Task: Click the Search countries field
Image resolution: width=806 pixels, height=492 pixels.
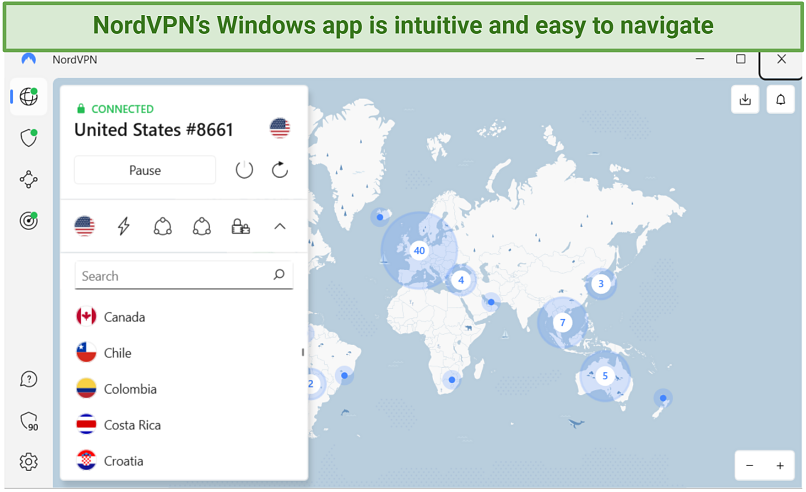Action: (x=184, y=276)
